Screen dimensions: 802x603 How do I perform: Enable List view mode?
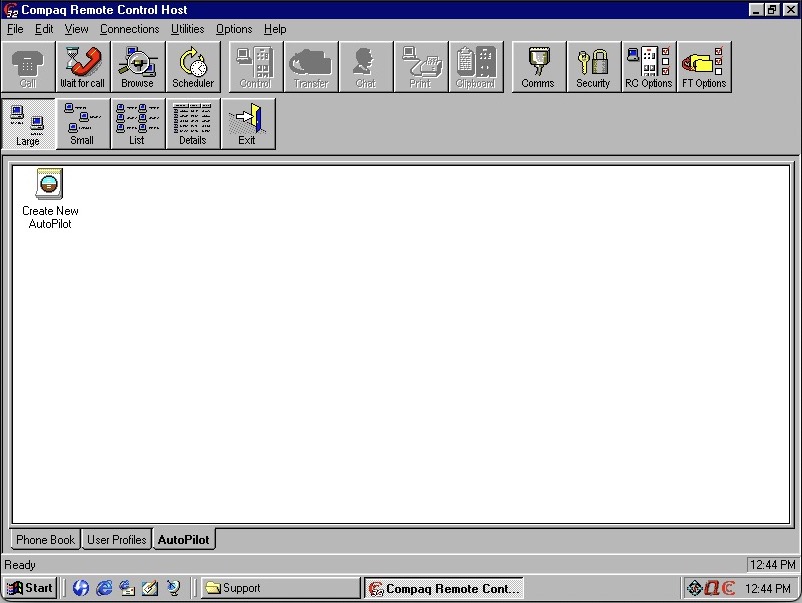(x=137, y=123)
